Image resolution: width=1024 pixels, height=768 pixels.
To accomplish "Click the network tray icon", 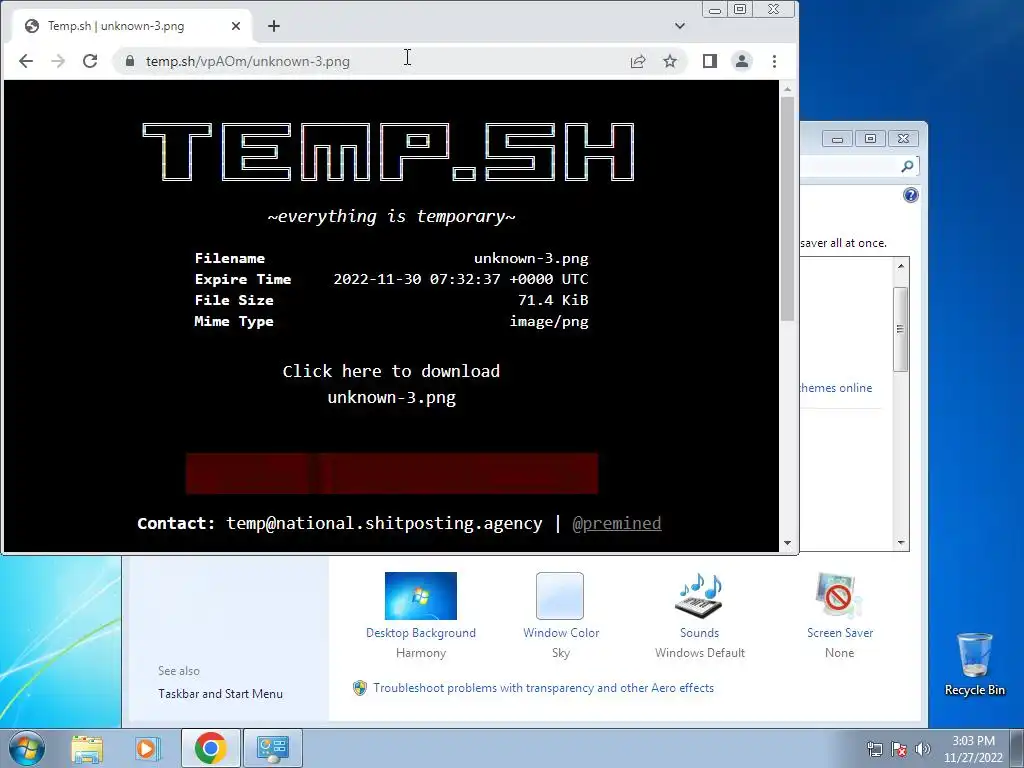I will coord(874,749).
